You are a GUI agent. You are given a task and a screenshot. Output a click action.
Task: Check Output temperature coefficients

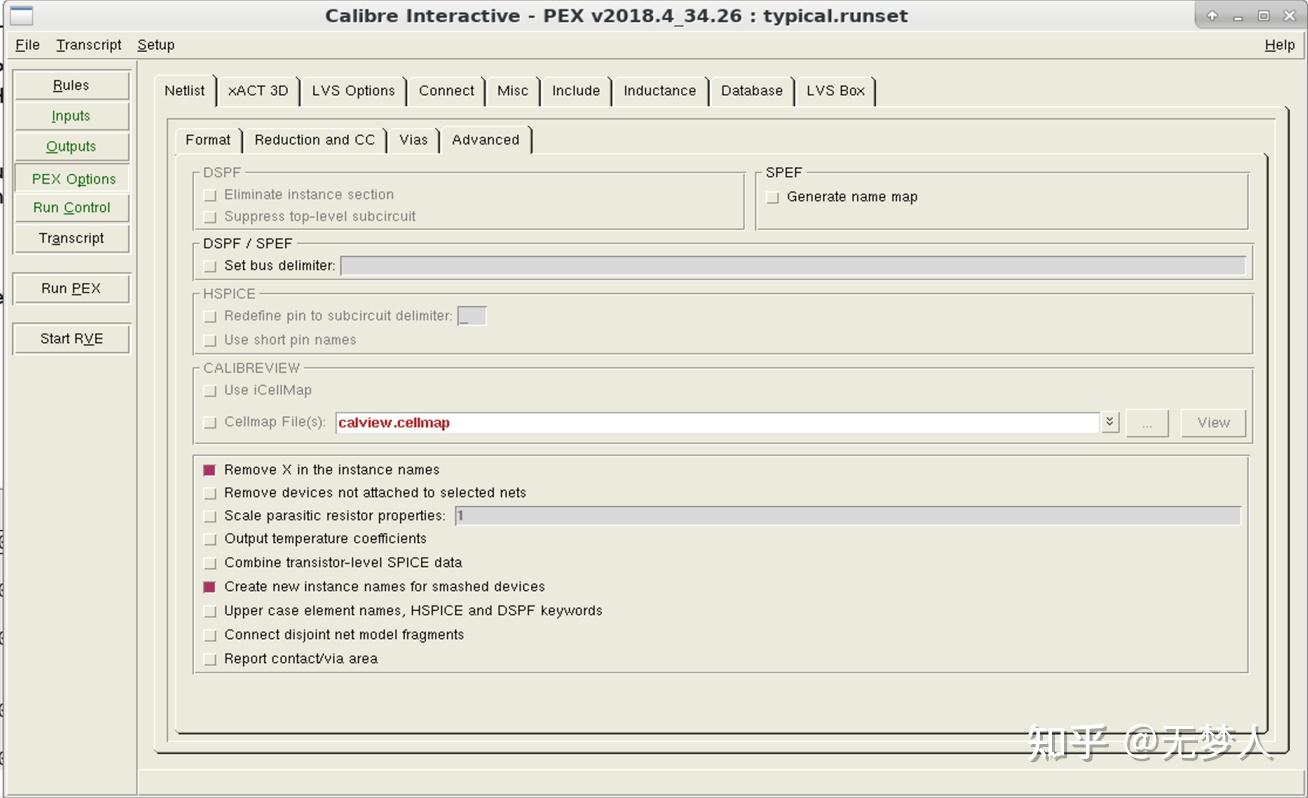[x=209, y=539]
